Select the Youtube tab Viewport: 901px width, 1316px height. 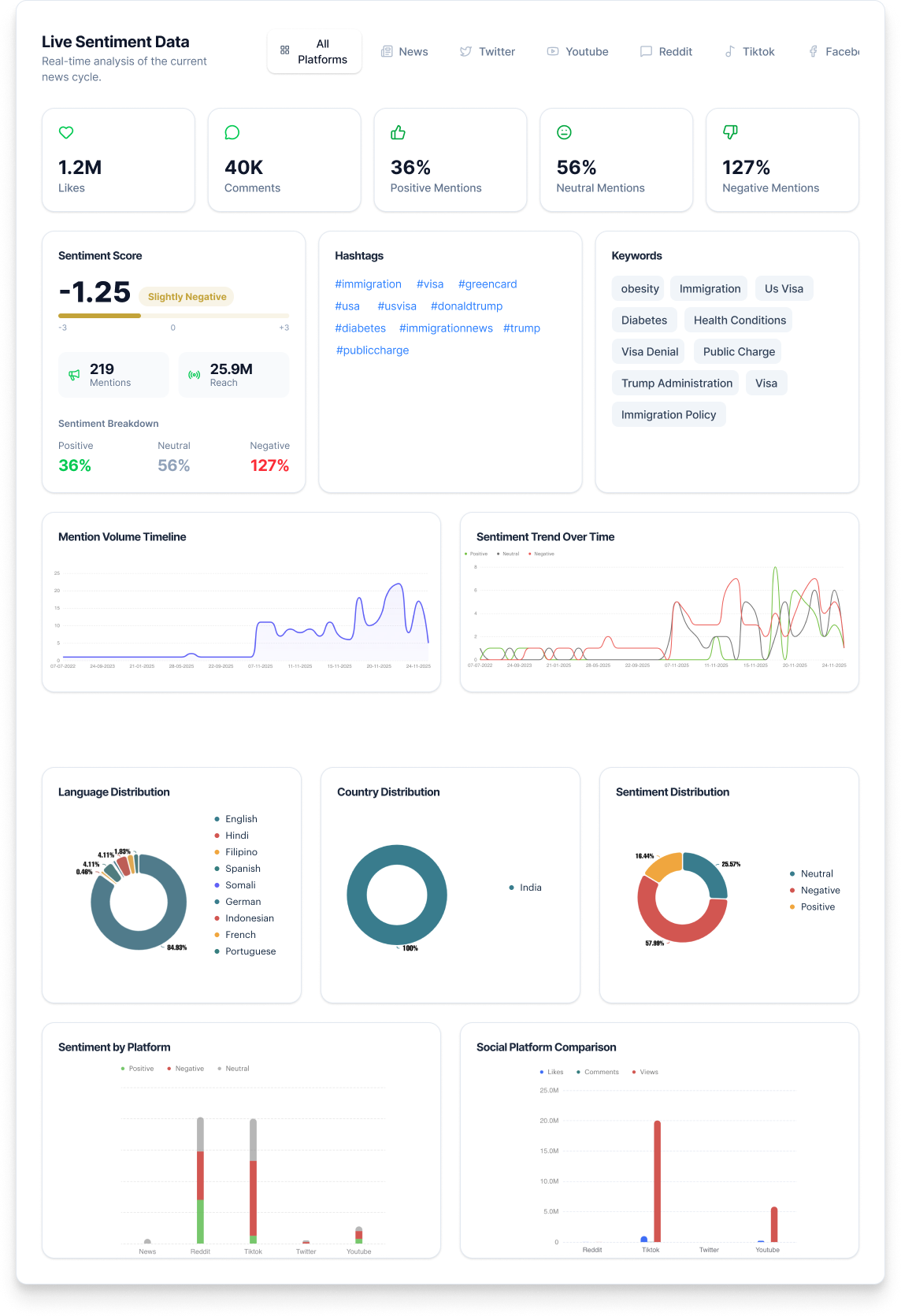(578, 52)
